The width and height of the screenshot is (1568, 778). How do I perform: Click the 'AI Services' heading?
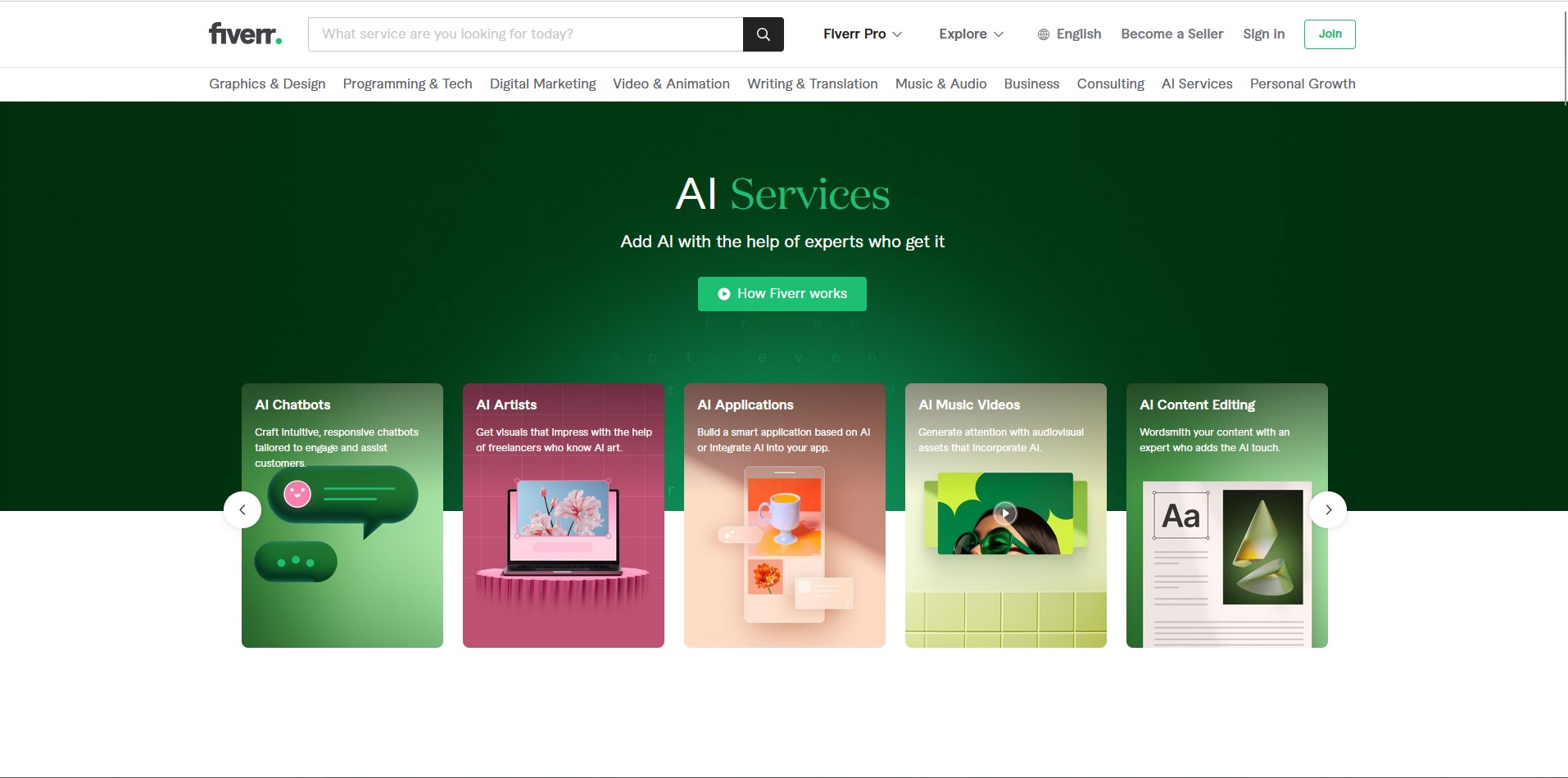point(782,194)
